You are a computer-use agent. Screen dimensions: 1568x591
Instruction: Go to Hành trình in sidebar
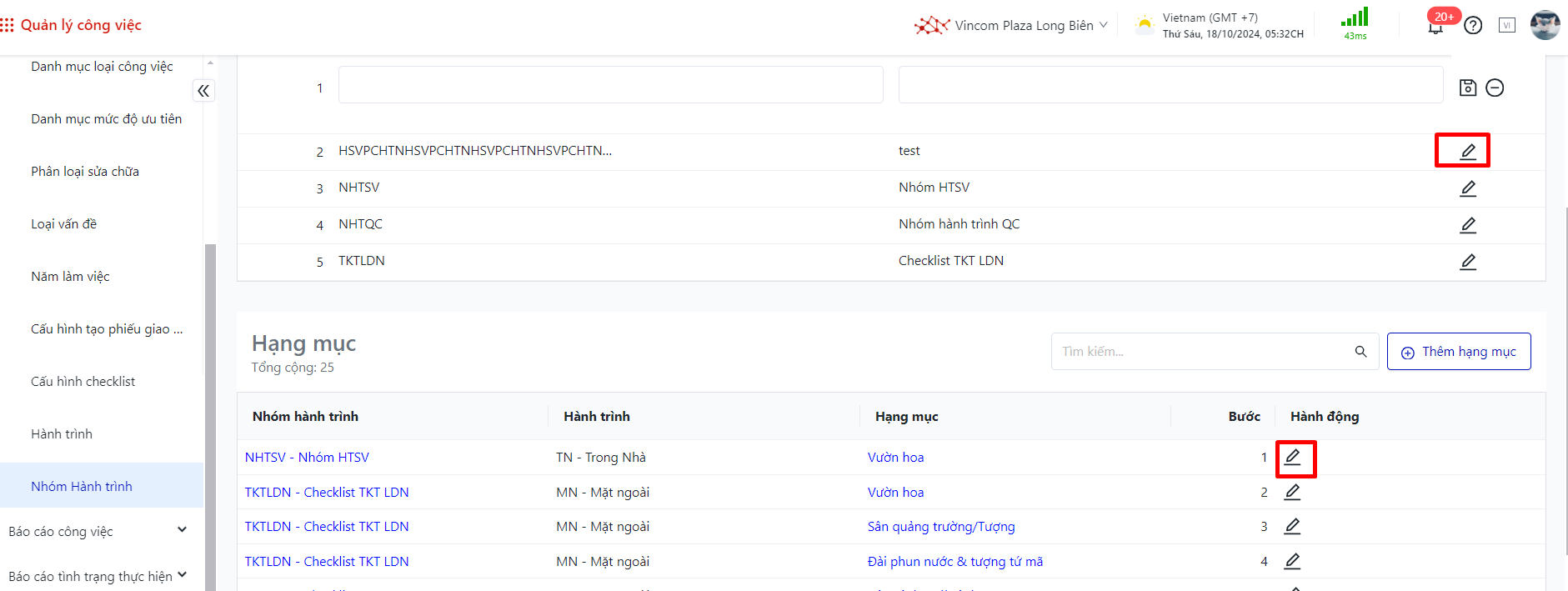[62, 434]
